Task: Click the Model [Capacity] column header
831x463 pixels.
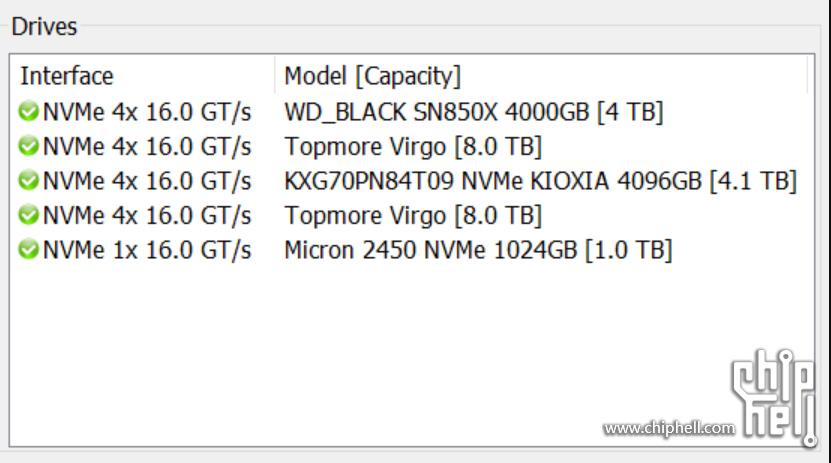Action: (373, 76)
